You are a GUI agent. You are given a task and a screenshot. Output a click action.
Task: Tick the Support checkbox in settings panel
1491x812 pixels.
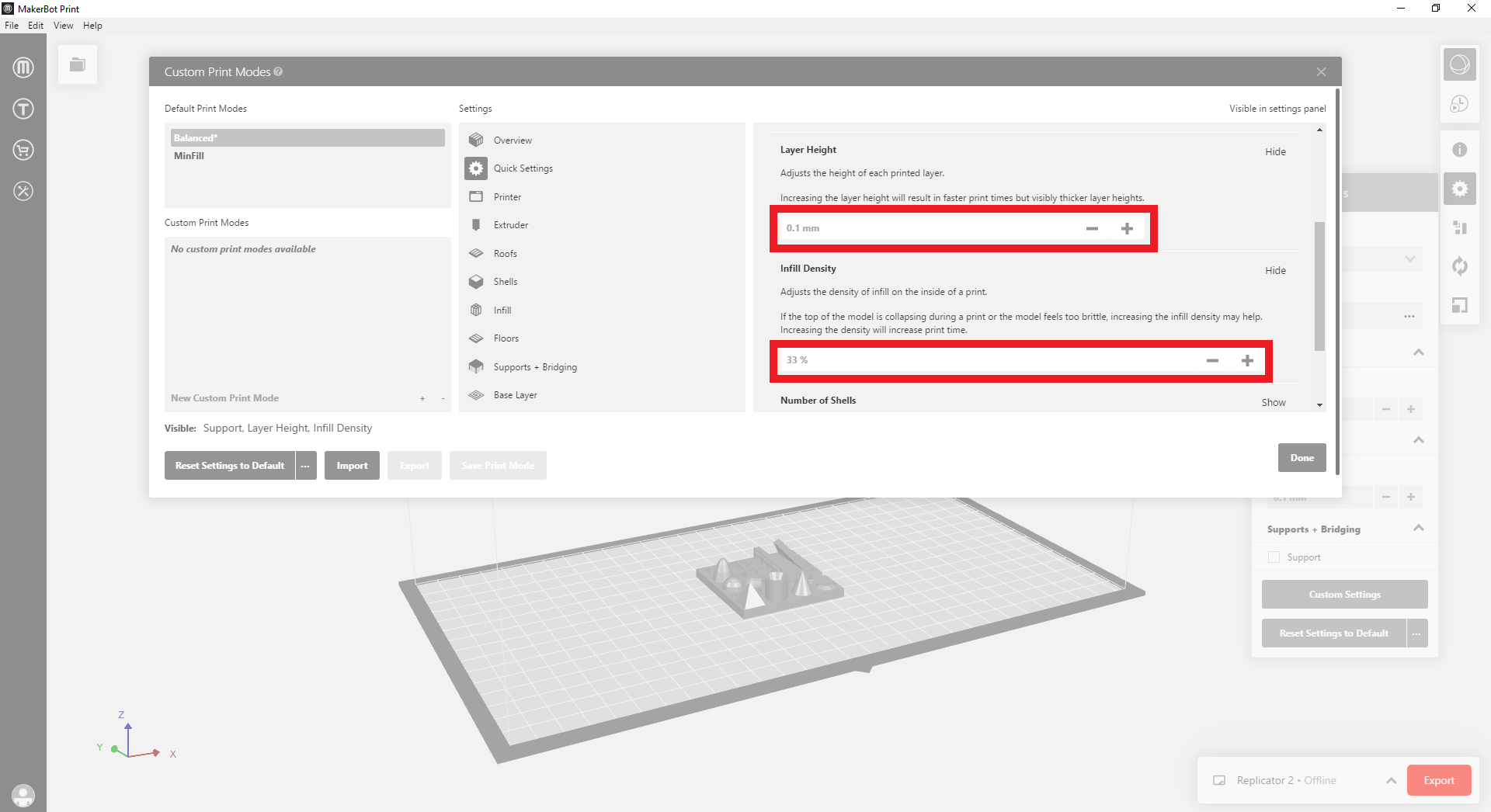[1274, 557]
